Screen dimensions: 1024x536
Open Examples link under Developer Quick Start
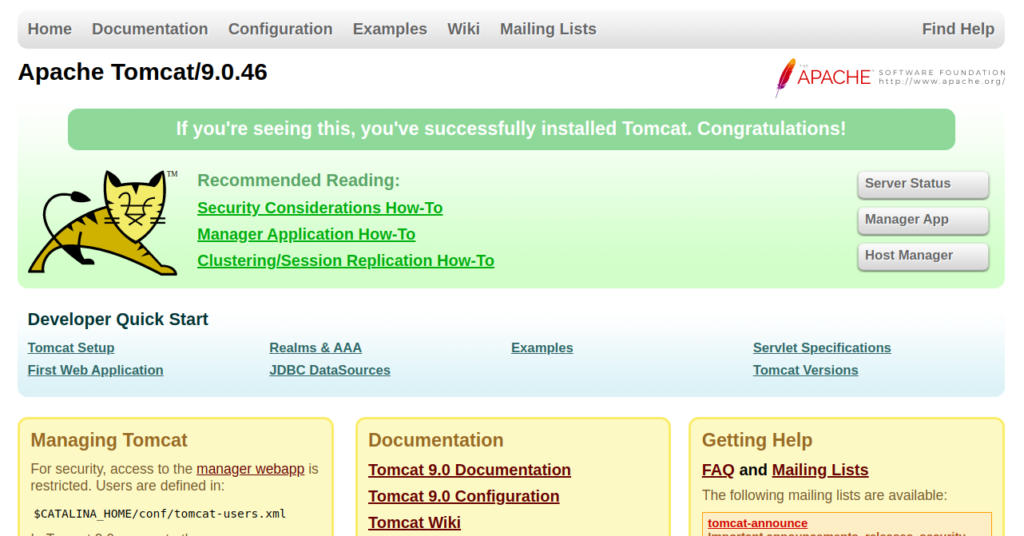(x=542, y=348)
